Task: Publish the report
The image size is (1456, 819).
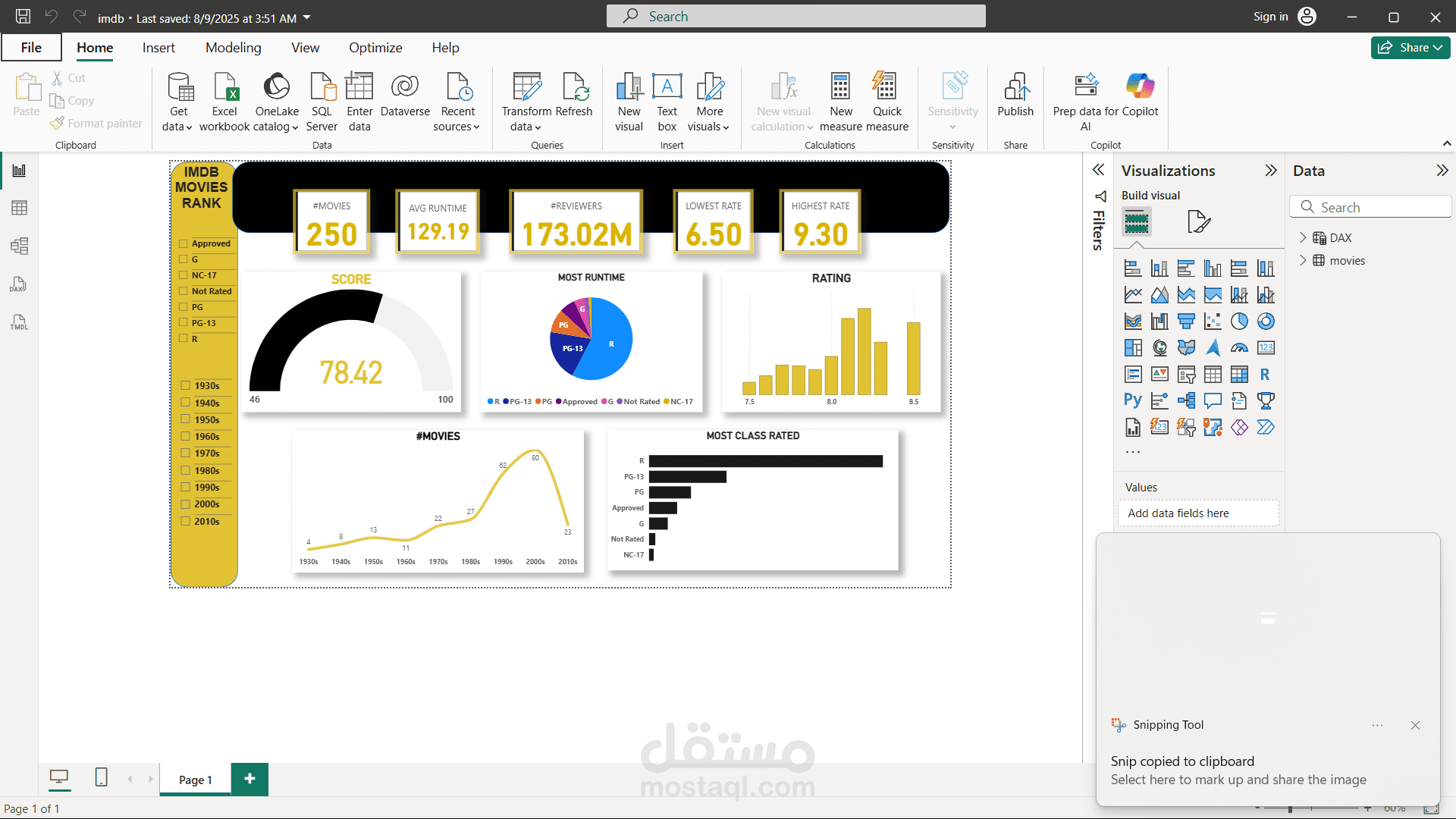Action: 1015,95
